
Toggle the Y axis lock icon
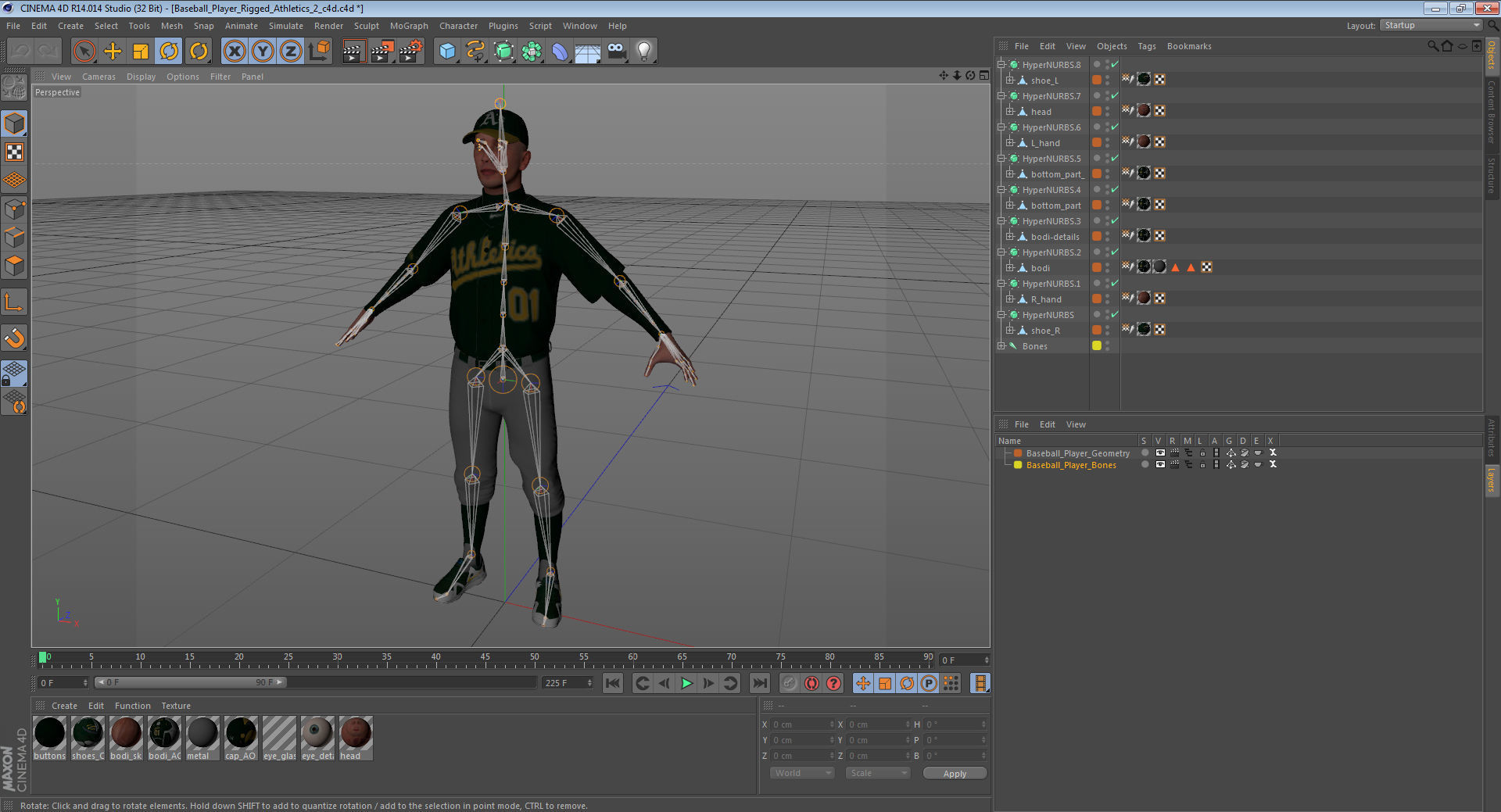263,52
